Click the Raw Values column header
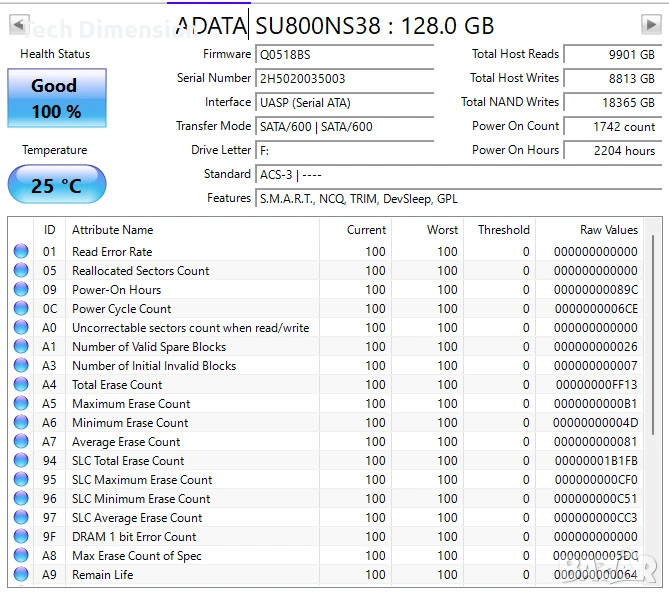Viewport: 669px width, 596px height. tap(608, 230)
